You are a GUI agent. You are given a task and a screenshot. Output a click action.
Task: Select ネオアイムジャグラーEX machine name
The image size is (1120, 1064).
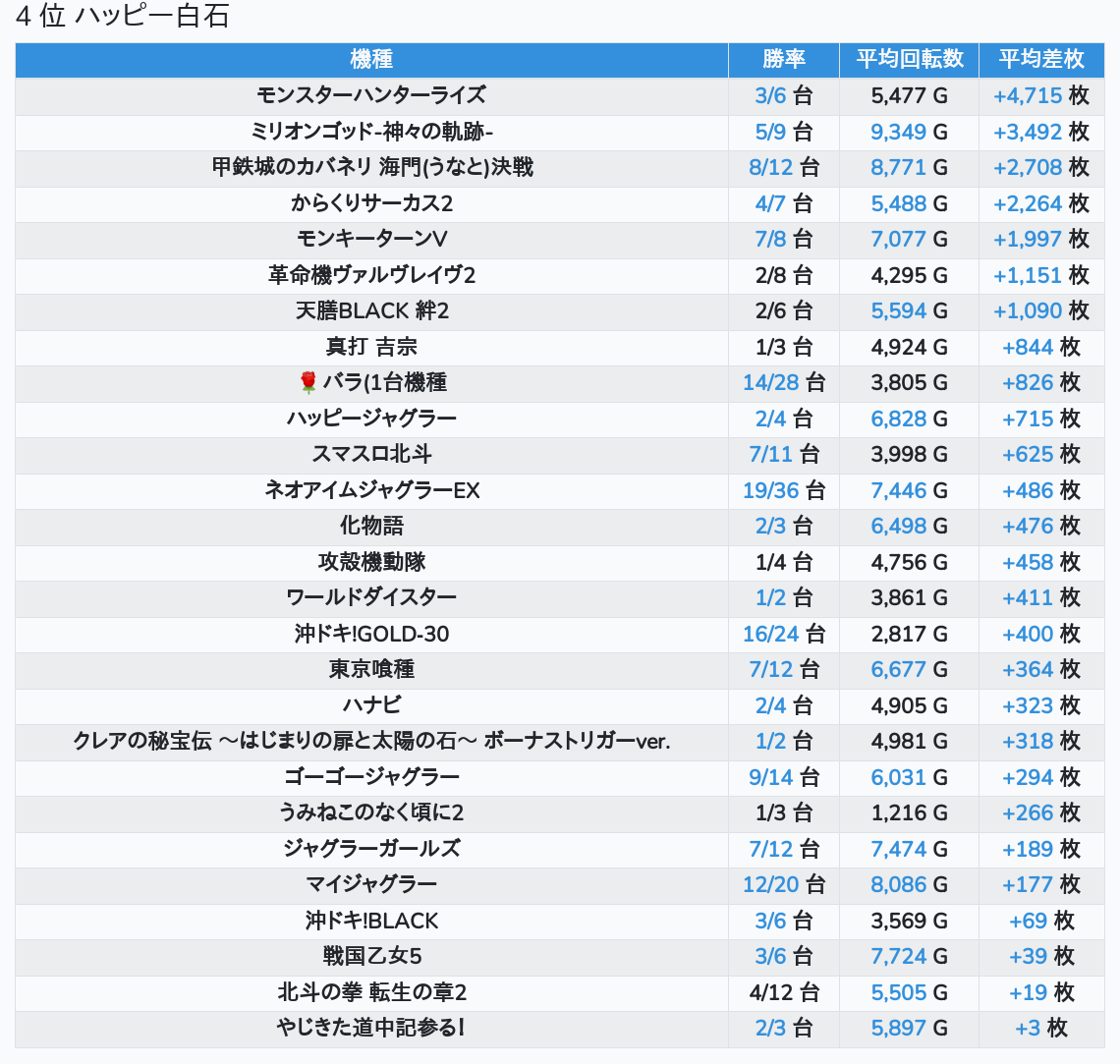coord(371,490)
